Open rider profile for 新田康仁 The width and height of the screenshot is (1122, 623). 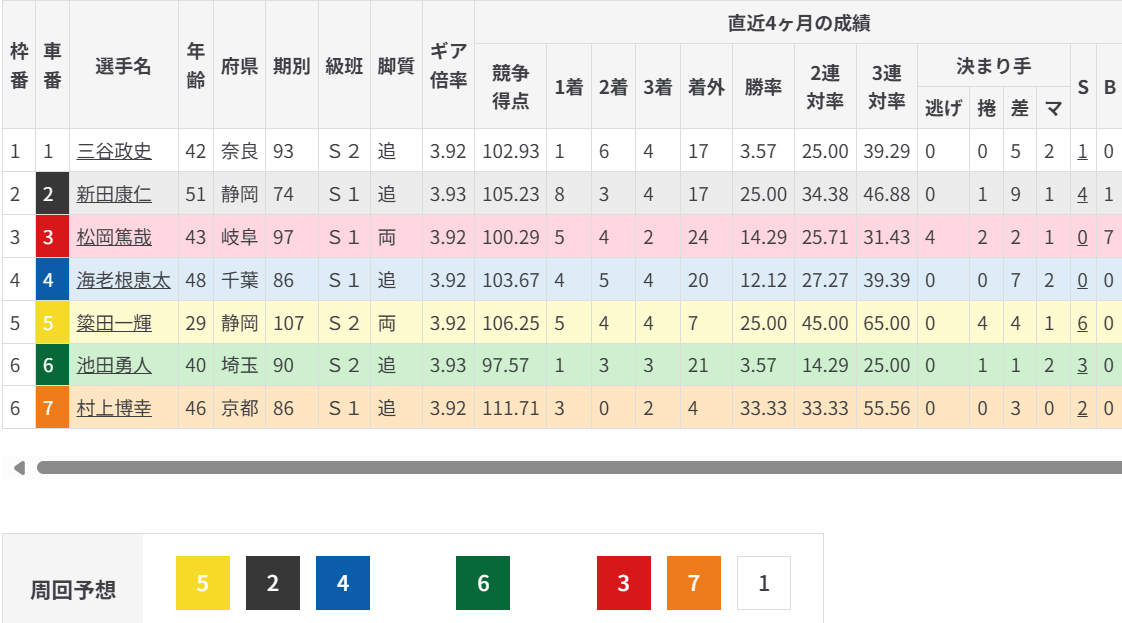click(114, 195)
